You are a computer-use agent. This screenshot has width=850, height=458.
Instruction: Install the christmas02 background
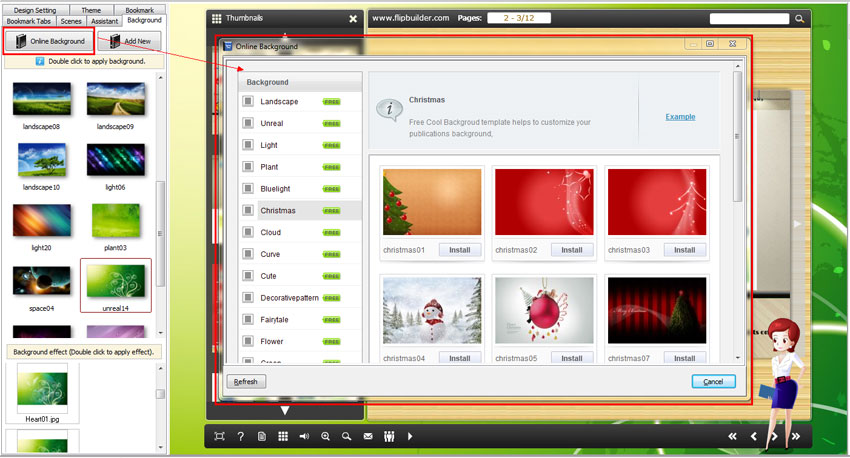tap(572, 250)
